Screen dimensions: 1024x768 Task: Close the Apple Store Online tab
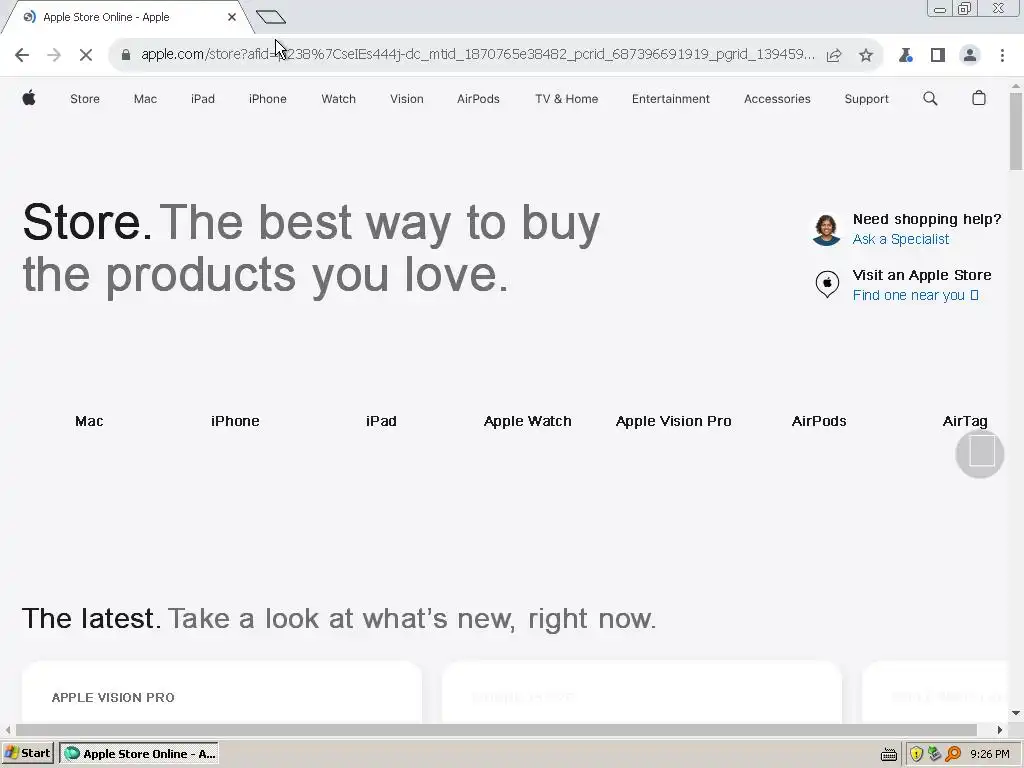tap(232, 17)
